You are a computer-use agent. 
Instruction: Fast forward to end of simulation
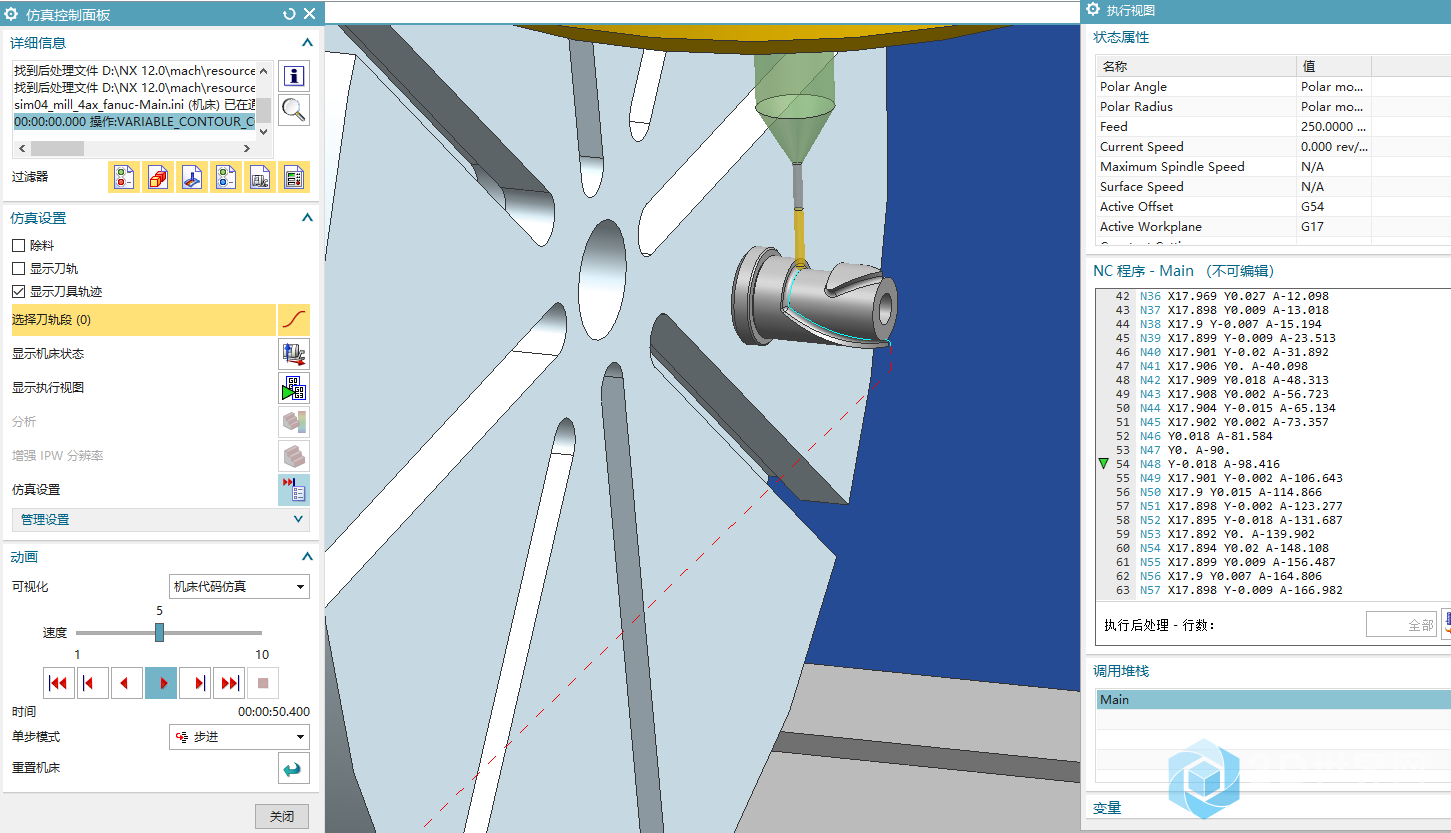pyautogui.click(x=229, y=683)
